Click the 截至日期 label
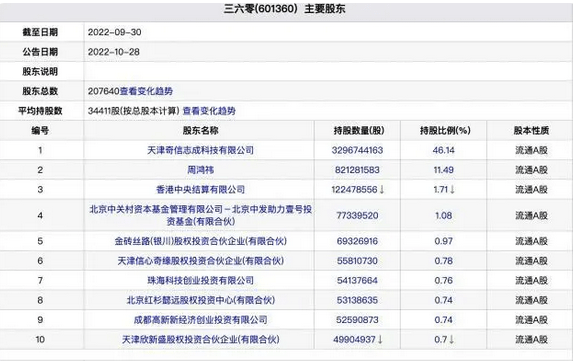The image size is (573, 361). [40, 32]
